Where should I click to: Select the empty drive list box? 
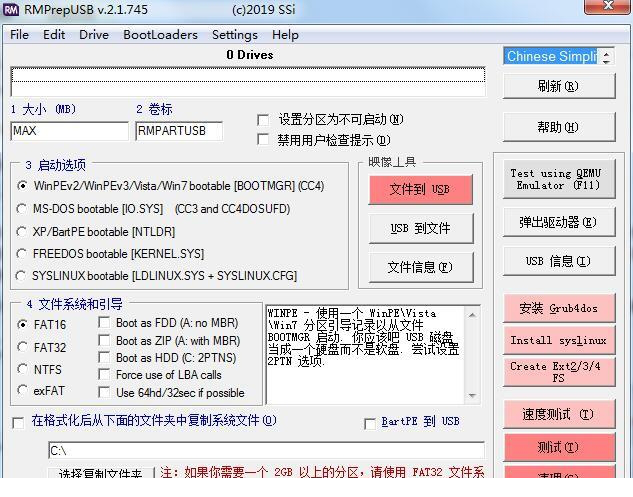coord(248,82)
